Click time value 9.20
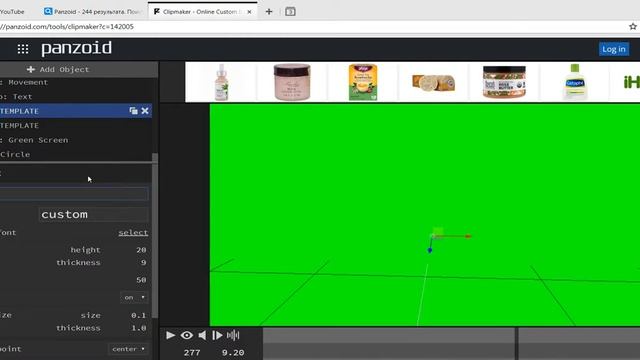640x360 pixels. coord(233,353)
